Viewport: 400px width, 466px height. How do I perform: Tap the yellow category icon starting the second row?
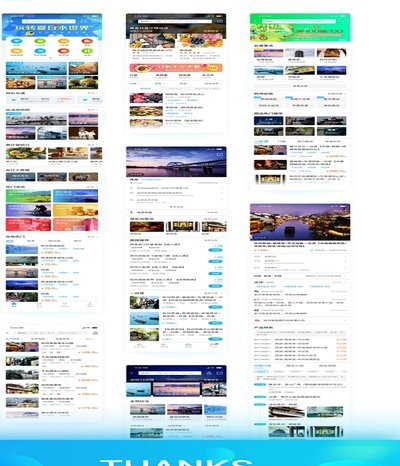pos(17,51)
